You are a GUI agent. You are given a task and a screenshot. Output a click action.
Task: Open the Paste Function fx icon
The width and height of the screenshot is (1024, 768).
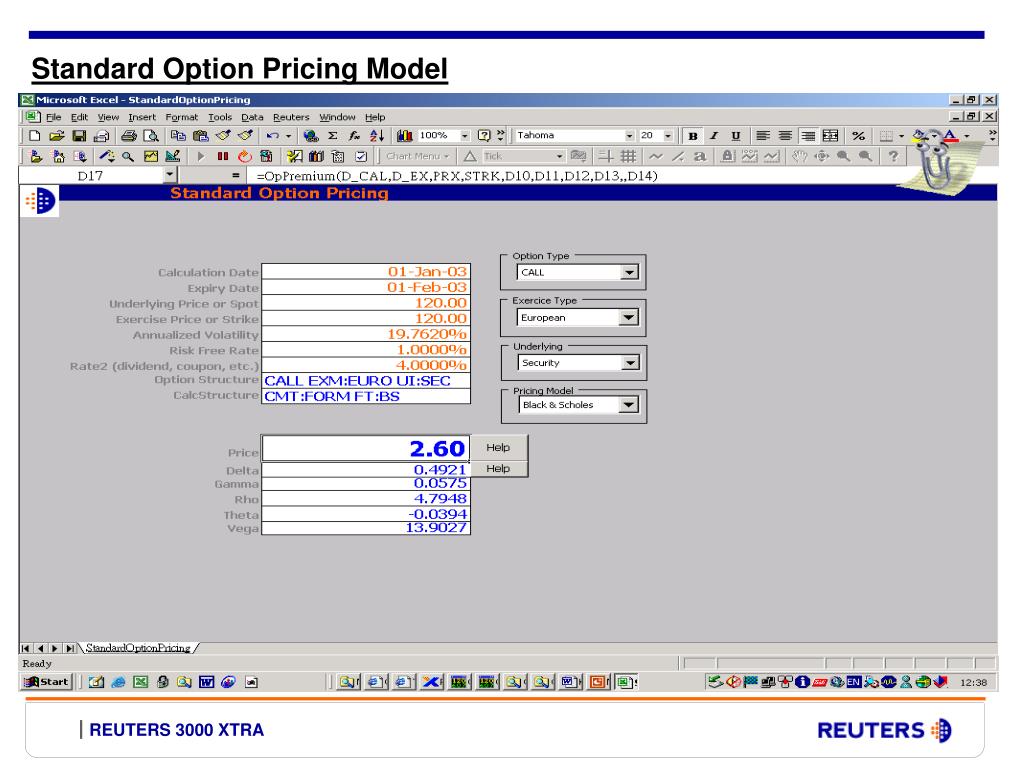(x=354, y=135)
